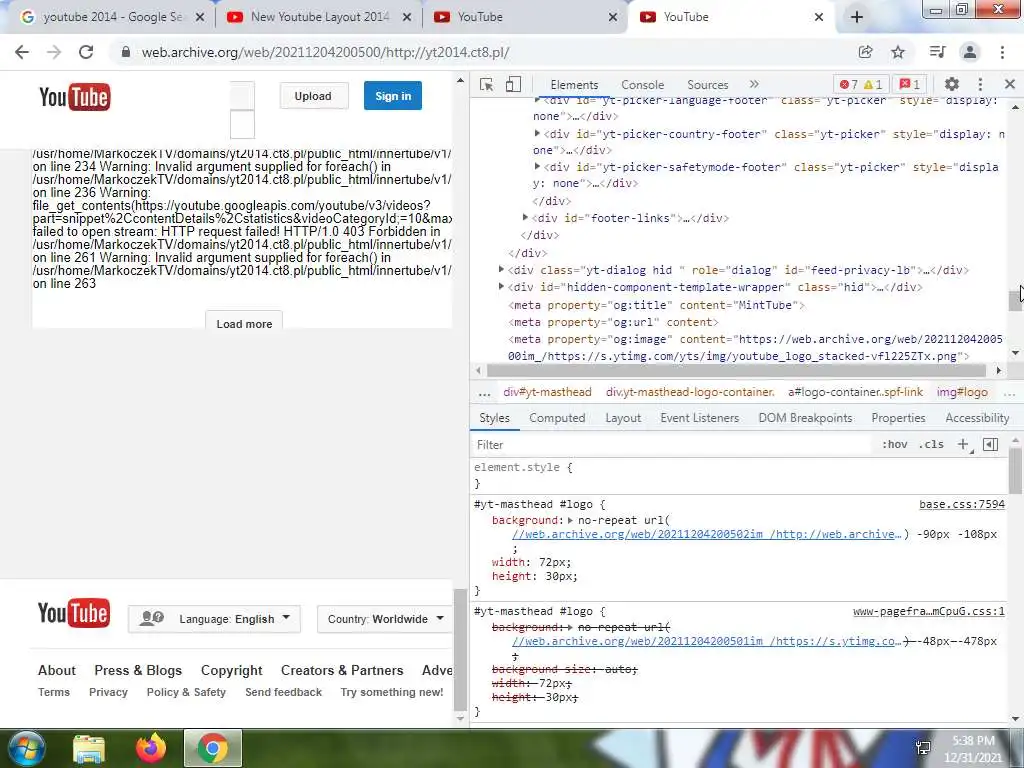The width and height of the screenshot is (1024, 768).
Task: Expand the footer-links div node
Action: click(x=526, y=217)
